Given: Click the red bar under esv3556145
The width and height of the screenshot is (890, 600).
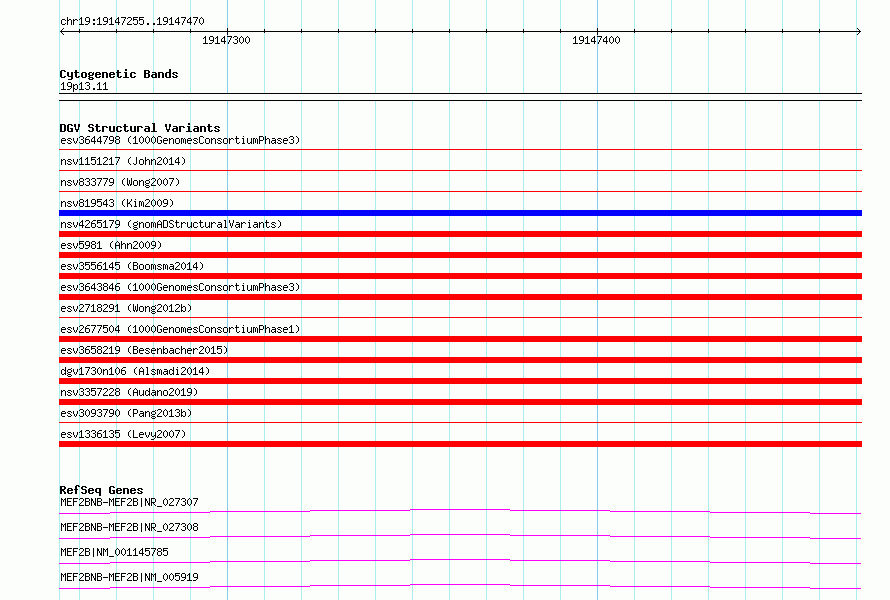Looking at the screenshot, I should pyautogui.click(x=460, y=276).
